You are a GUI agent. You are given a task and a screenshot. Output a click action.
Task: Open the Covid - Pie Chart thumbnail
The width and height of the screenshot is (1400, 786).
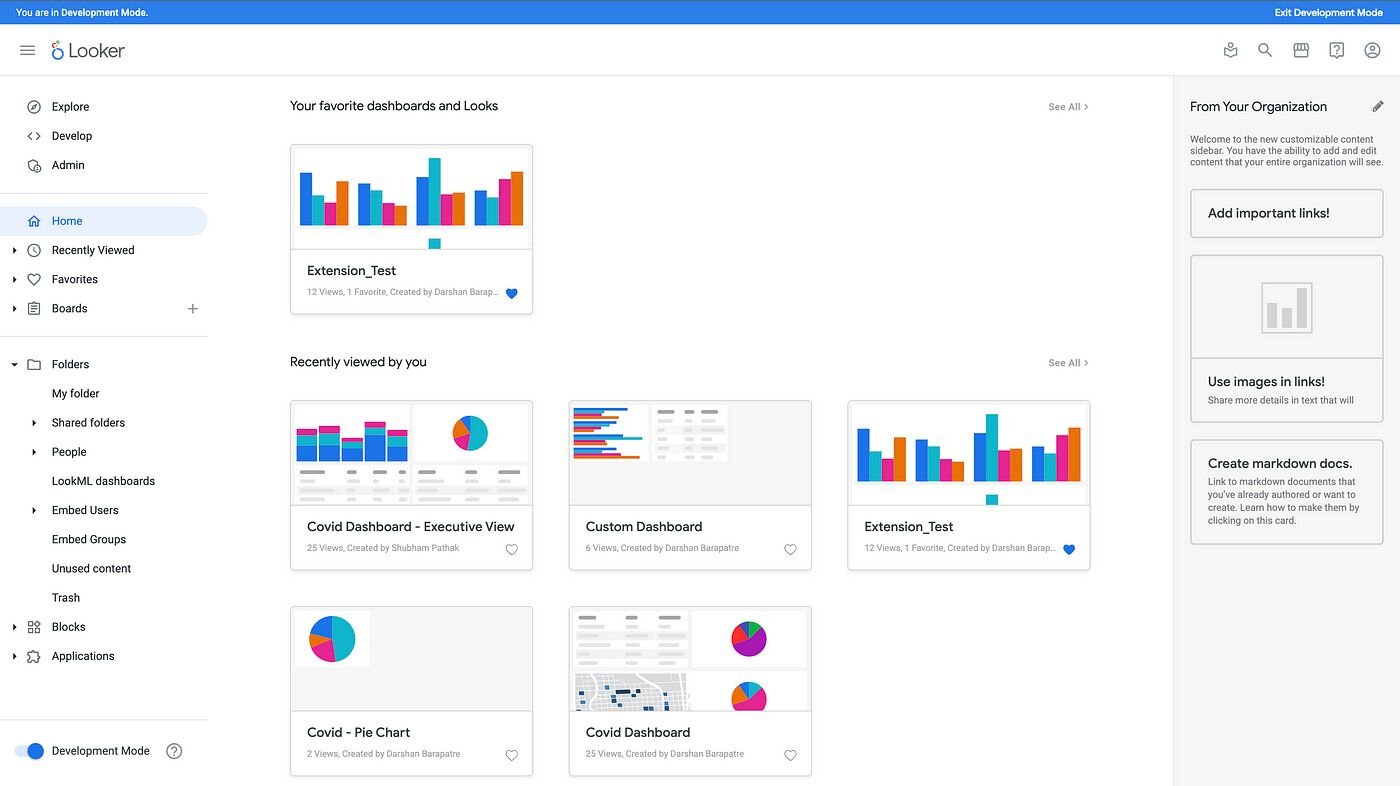coord(411,657)
